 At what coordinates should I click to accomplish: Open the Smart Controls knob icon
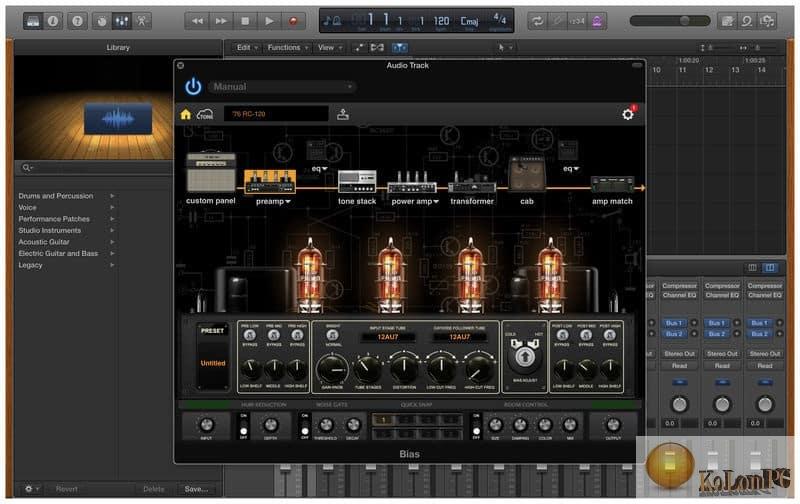(x=102, y=21)
